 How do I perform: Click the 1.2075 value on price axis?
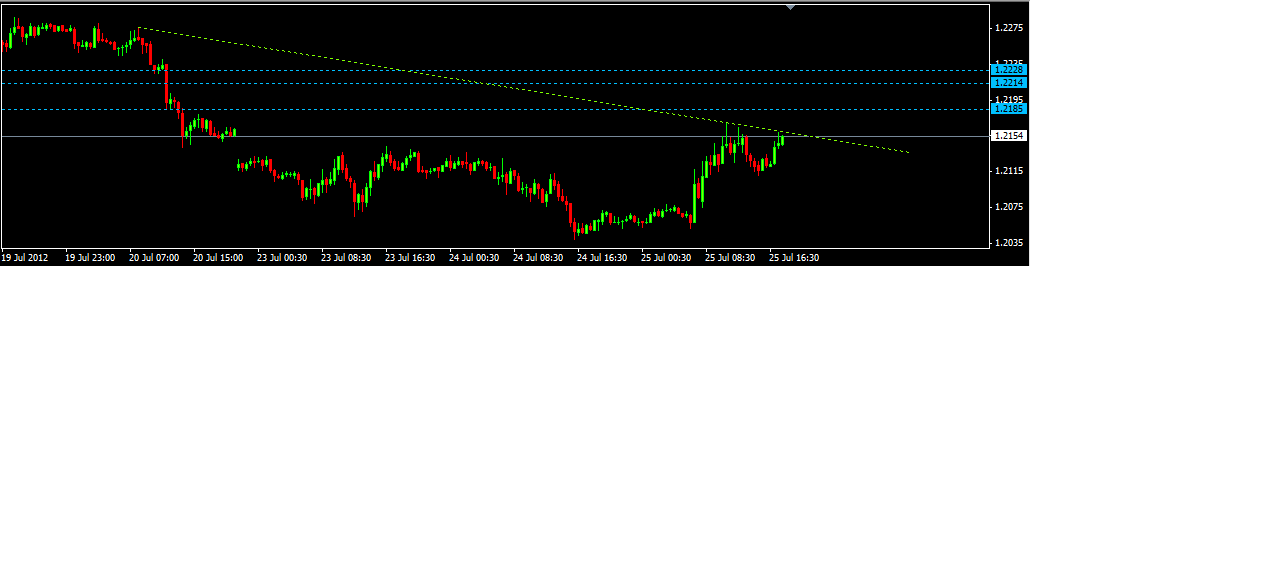point(1008,208)
